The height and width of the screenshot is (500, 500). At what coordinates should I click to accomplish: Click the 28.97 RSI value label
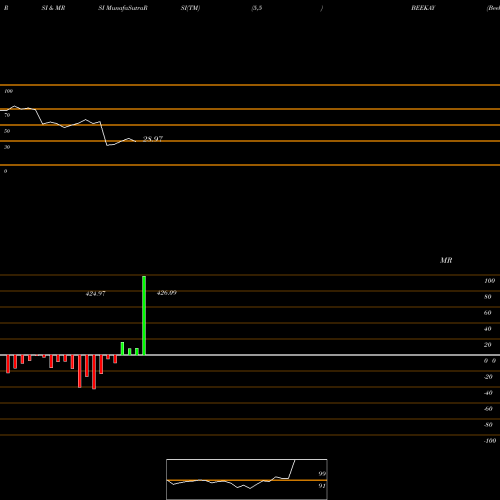[153, 139]
